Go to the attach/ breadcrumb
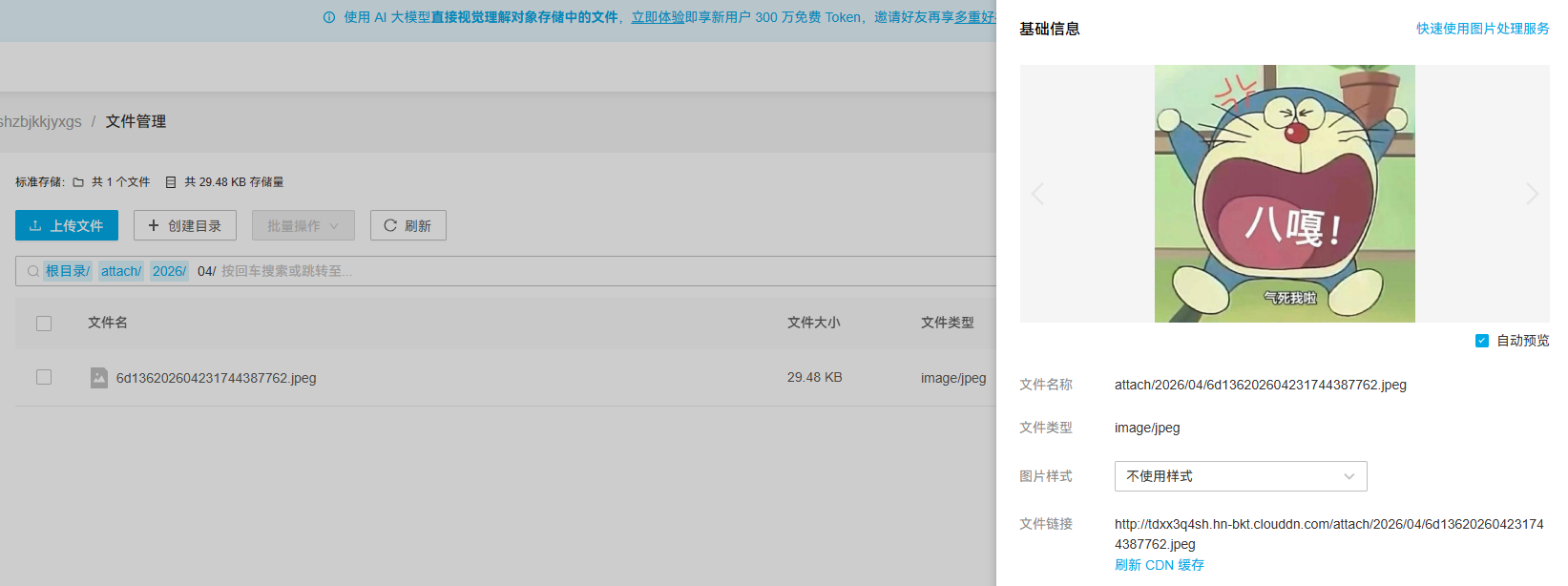 tap(121, 271)
